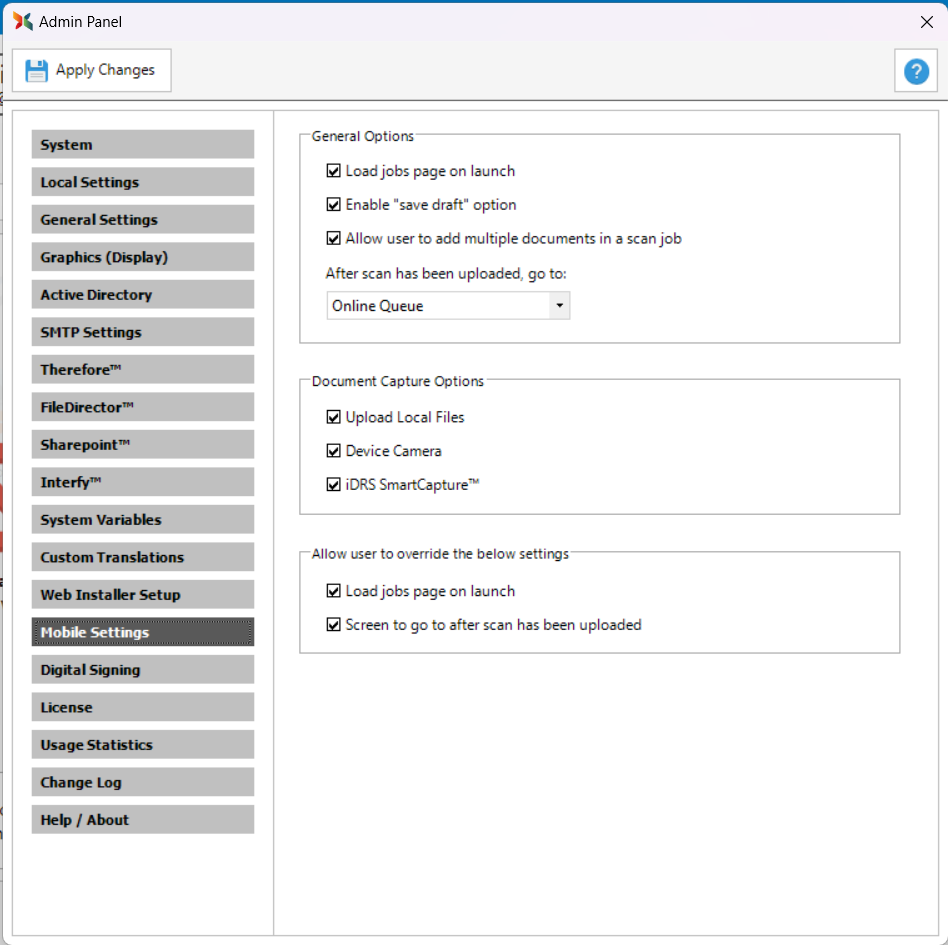Click the blue help question mark icon

click(916, 71)
